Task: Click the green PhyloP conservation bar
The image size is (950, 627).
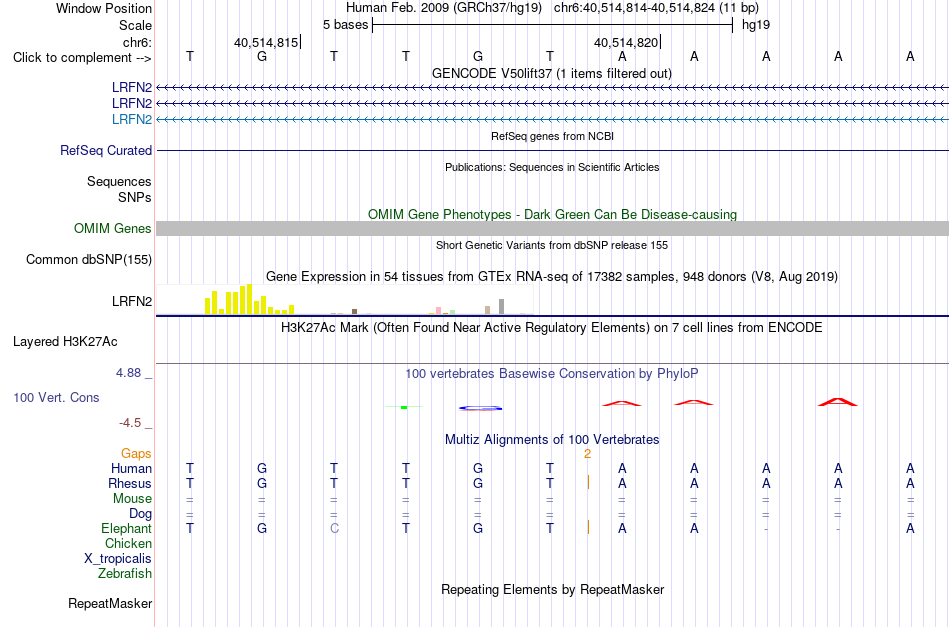Action: tap(404, 407)
